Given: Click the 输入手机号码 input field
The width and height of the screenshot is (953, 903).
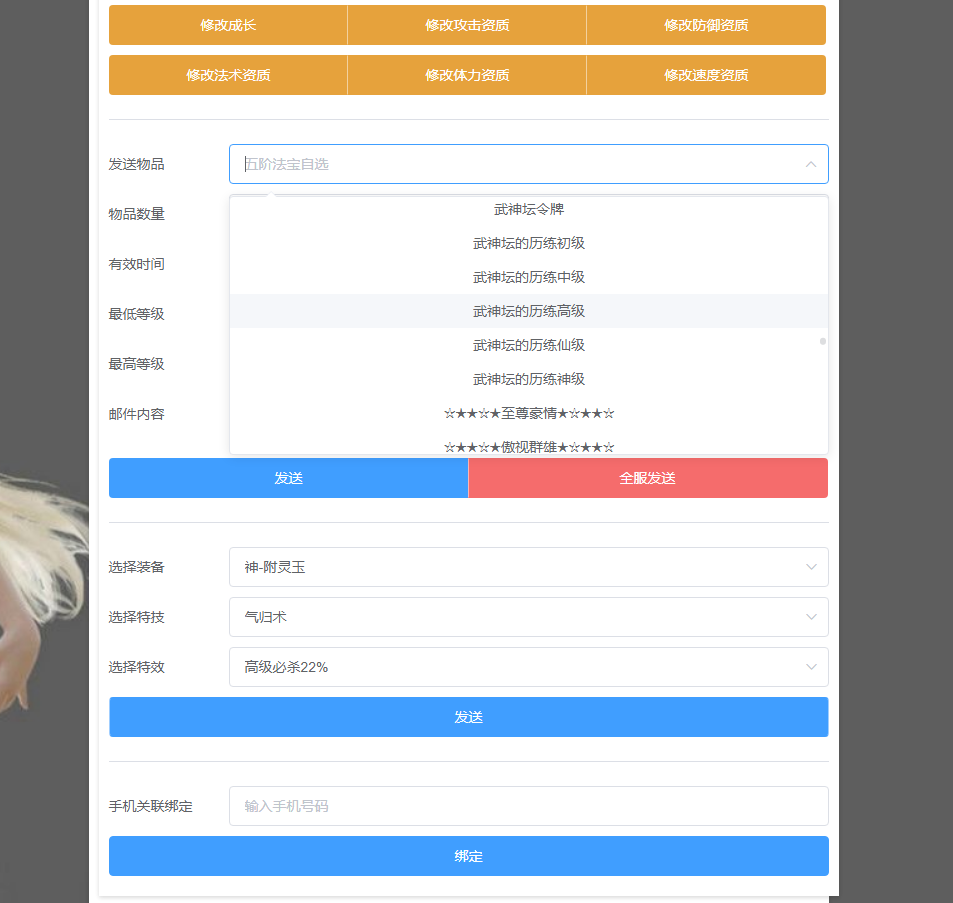Looking at the screenshot, I should pyautogui.click(x=528, y=806).
